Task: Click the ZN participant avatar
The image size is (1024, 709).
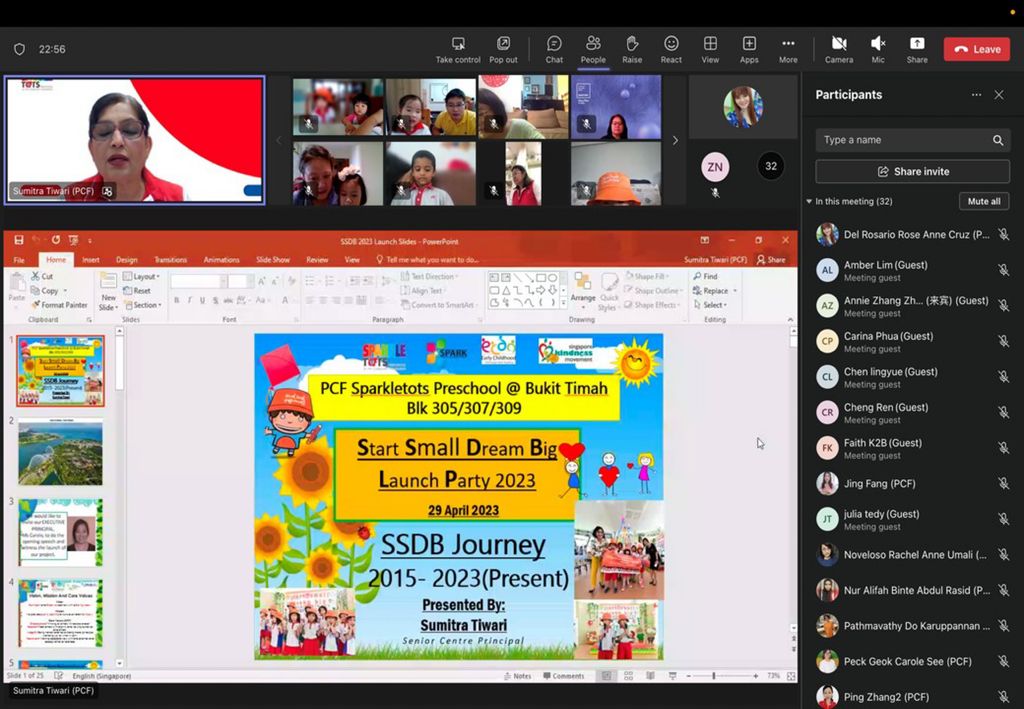Action: [x=715, y=166]
